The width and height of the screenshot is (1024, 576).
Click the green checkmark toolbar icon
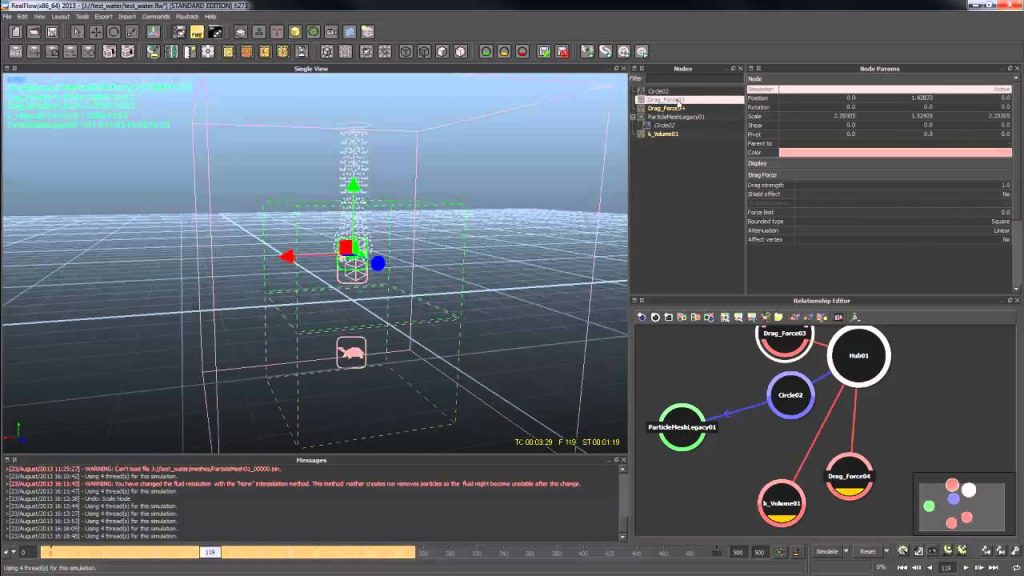click(x=544, y=52)
